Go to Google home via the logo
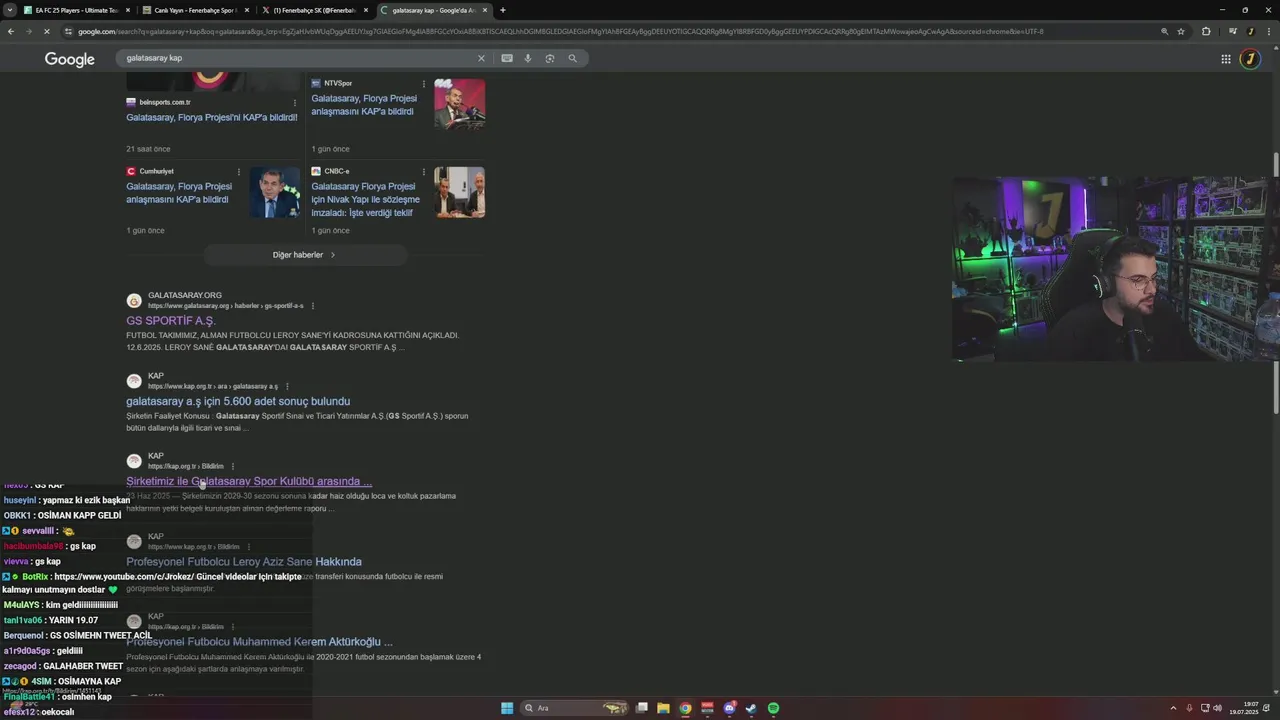1280x720 pixels. (69, 59)
